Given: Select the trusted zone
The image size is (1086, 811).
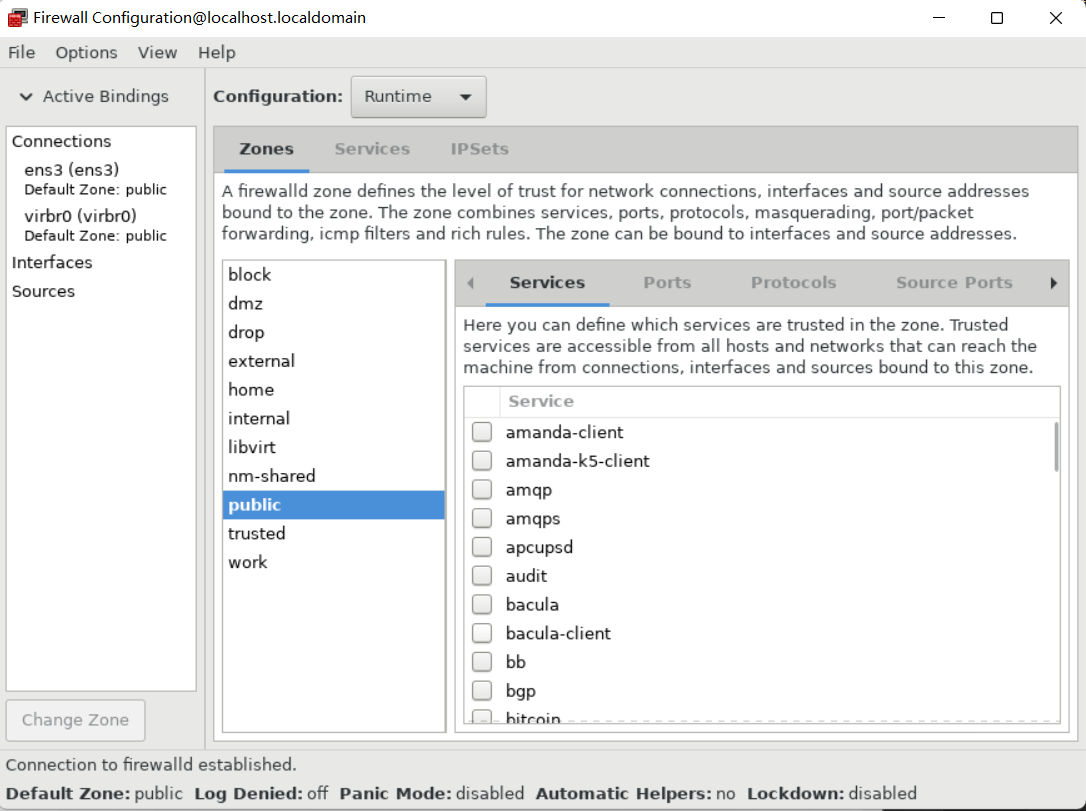Looking at the screenshot, I should [333, 533].
